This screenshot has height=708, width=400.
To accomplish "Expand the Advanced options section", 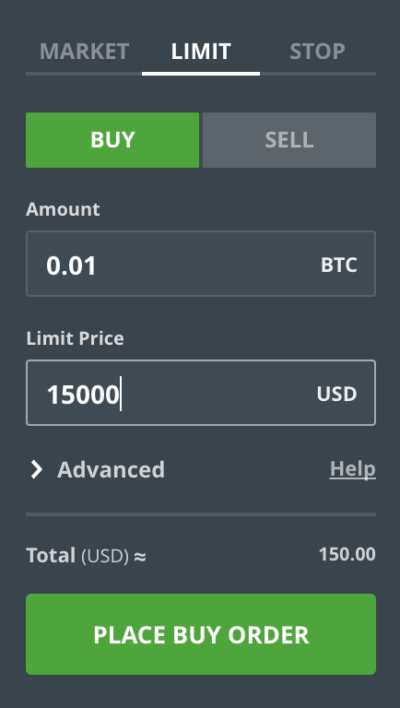I will [x=98, y=470].
